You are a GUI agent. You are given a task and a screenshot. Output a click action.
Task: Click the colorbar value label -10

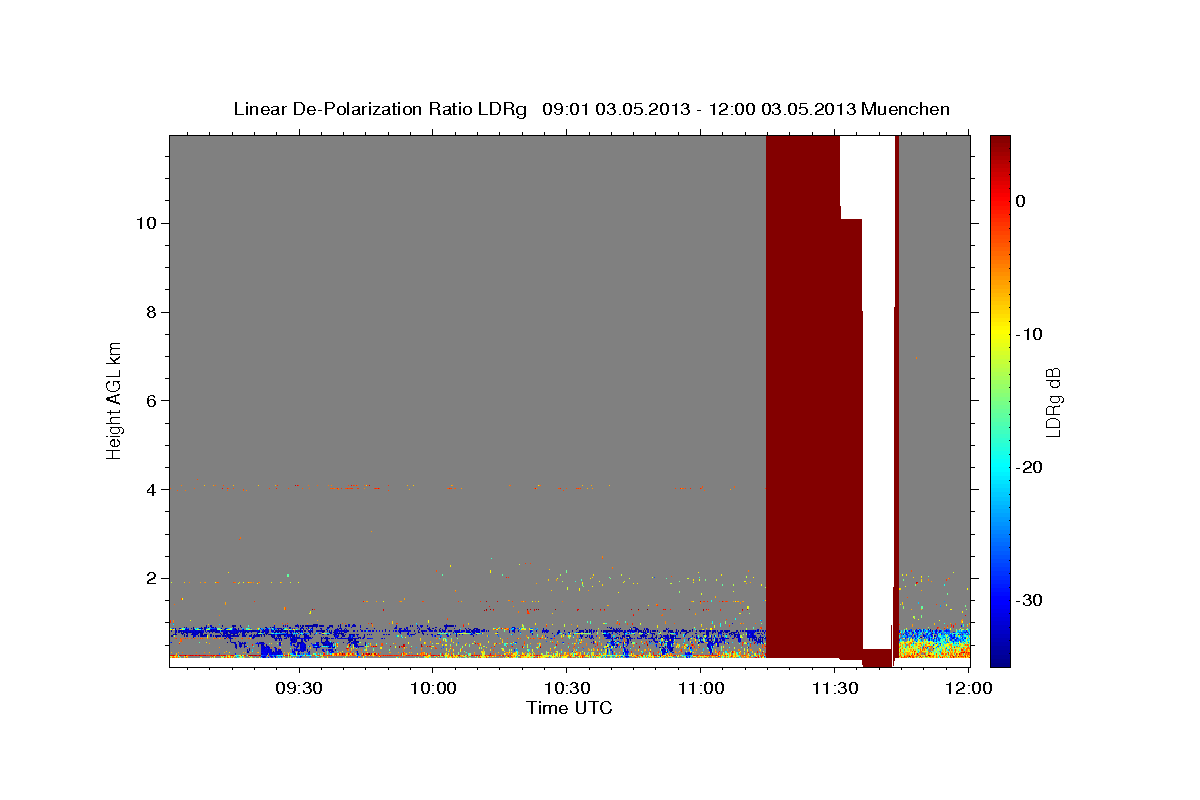tap(1030, 334)
